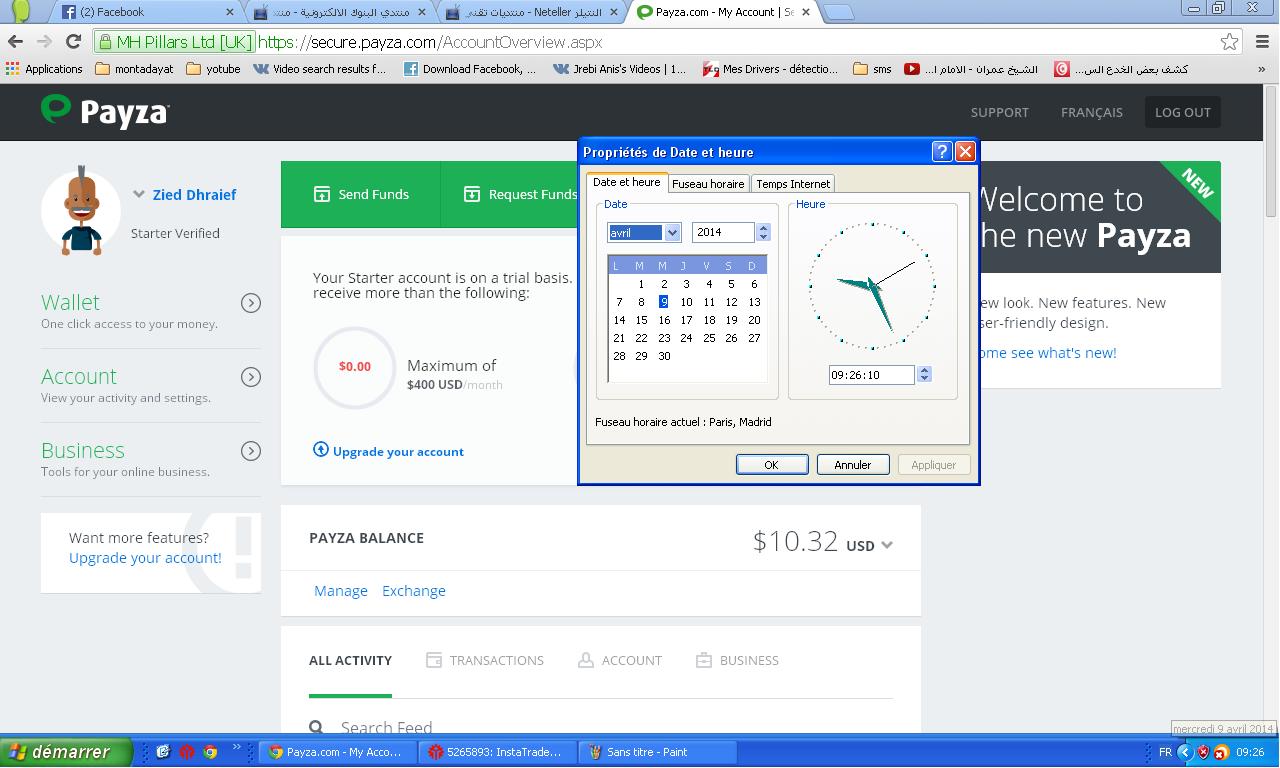Launch Chrome from the quick launch bar
This screenshot has width=1280, height=768.
(x=210, y=752)
